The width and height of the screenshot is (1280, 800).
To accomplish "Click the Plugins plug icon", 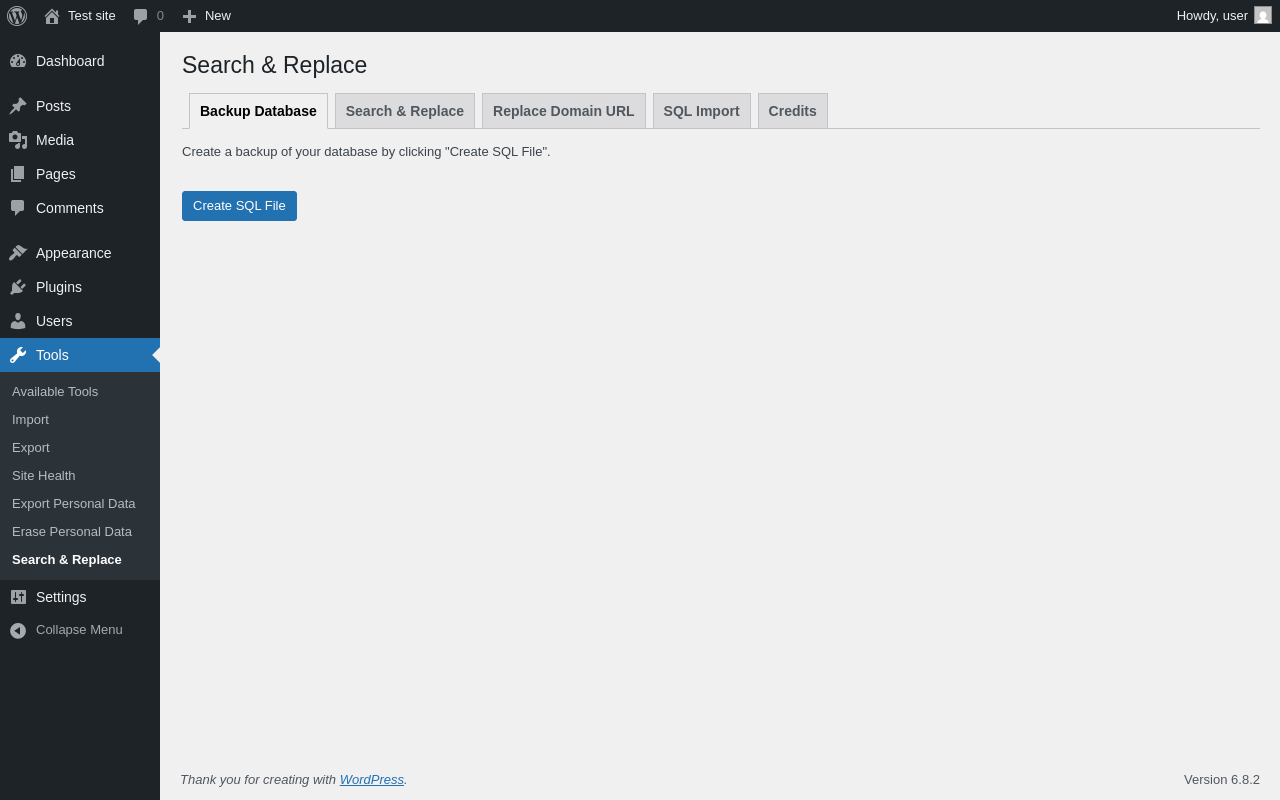I will (18, 287).
